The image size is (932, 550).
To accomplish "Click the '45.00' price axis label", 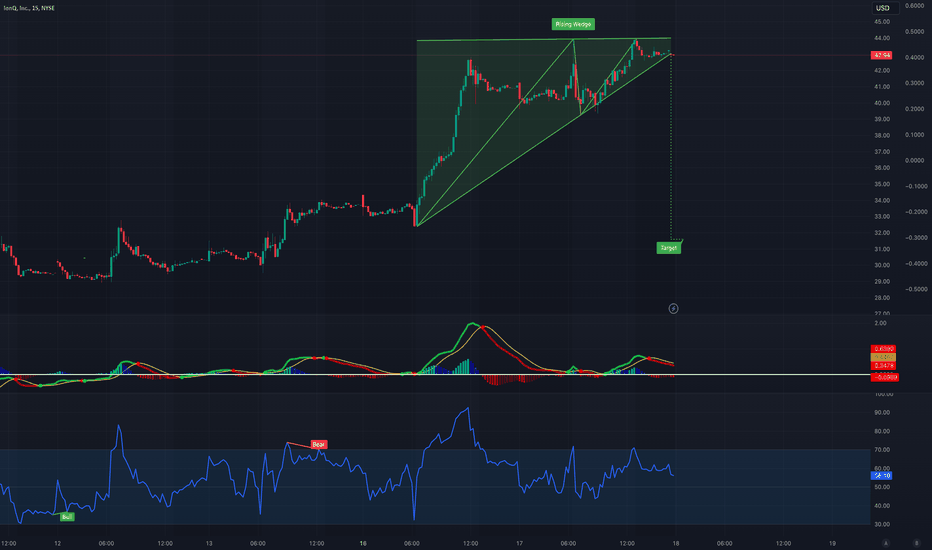I will 881,22.
